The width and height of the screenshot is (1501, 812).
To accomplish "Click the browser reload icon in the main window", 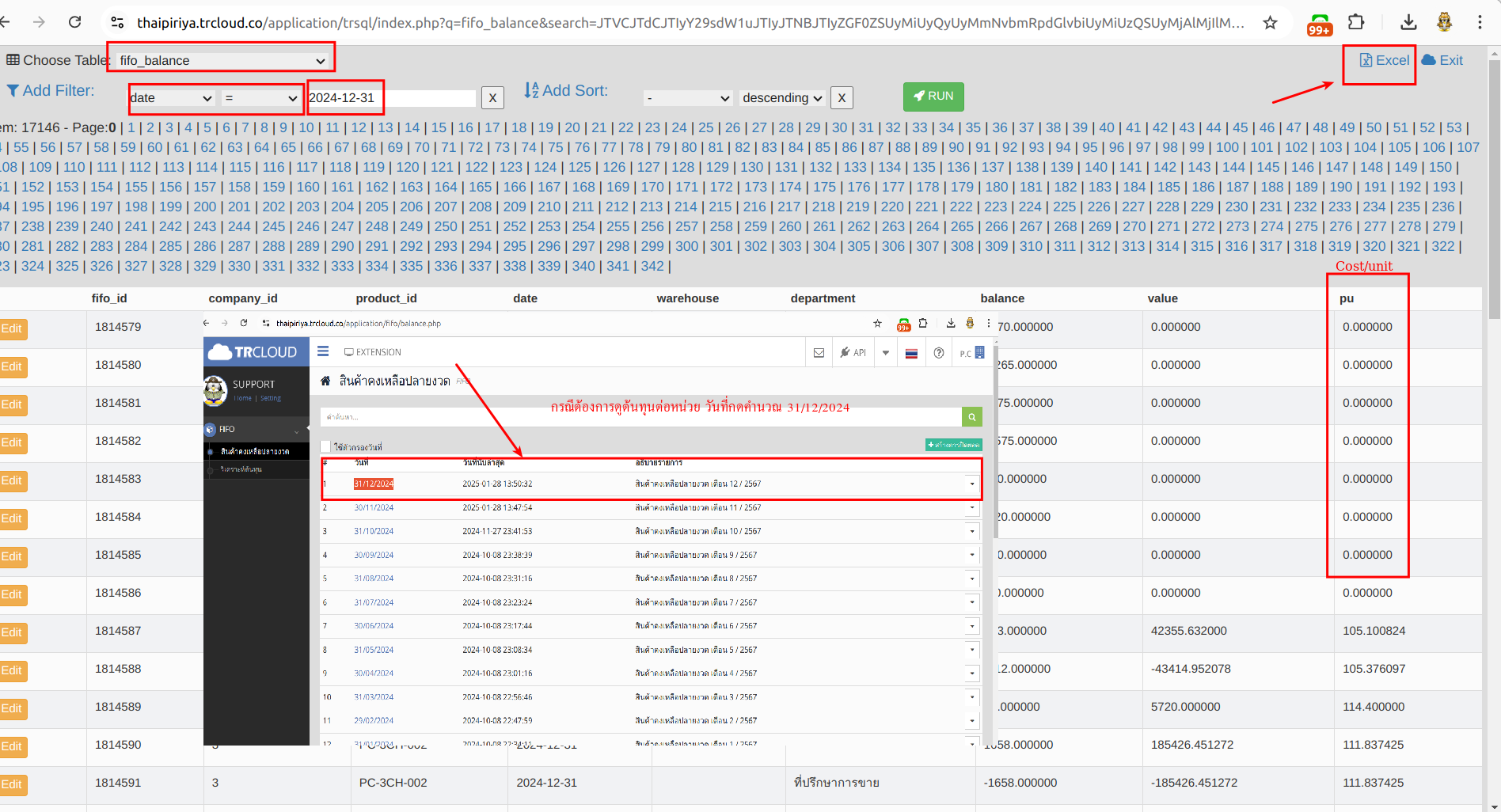I will 74,22.
